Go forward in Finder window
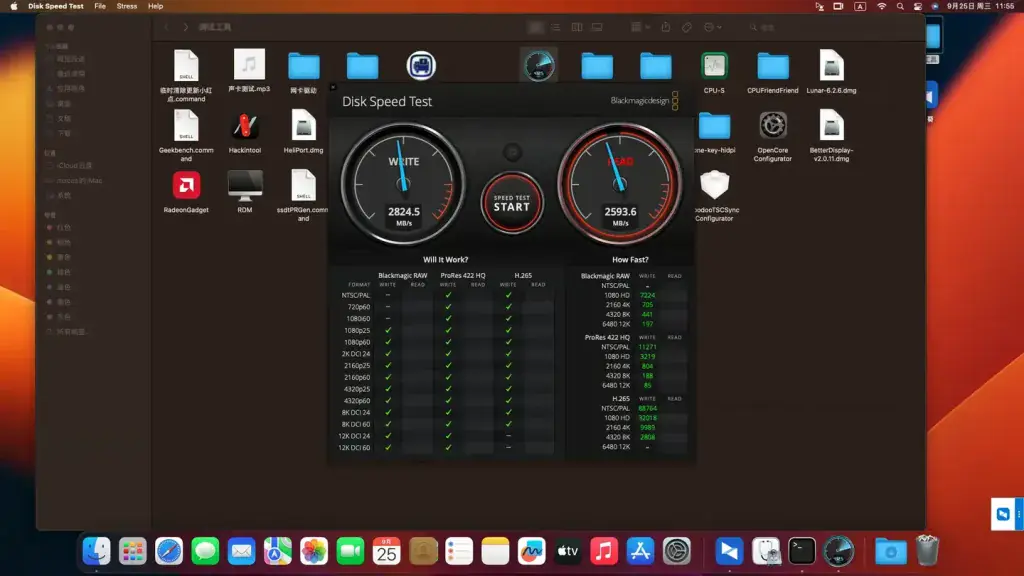This screenshot has height=576, width=1024. [185, 27]
